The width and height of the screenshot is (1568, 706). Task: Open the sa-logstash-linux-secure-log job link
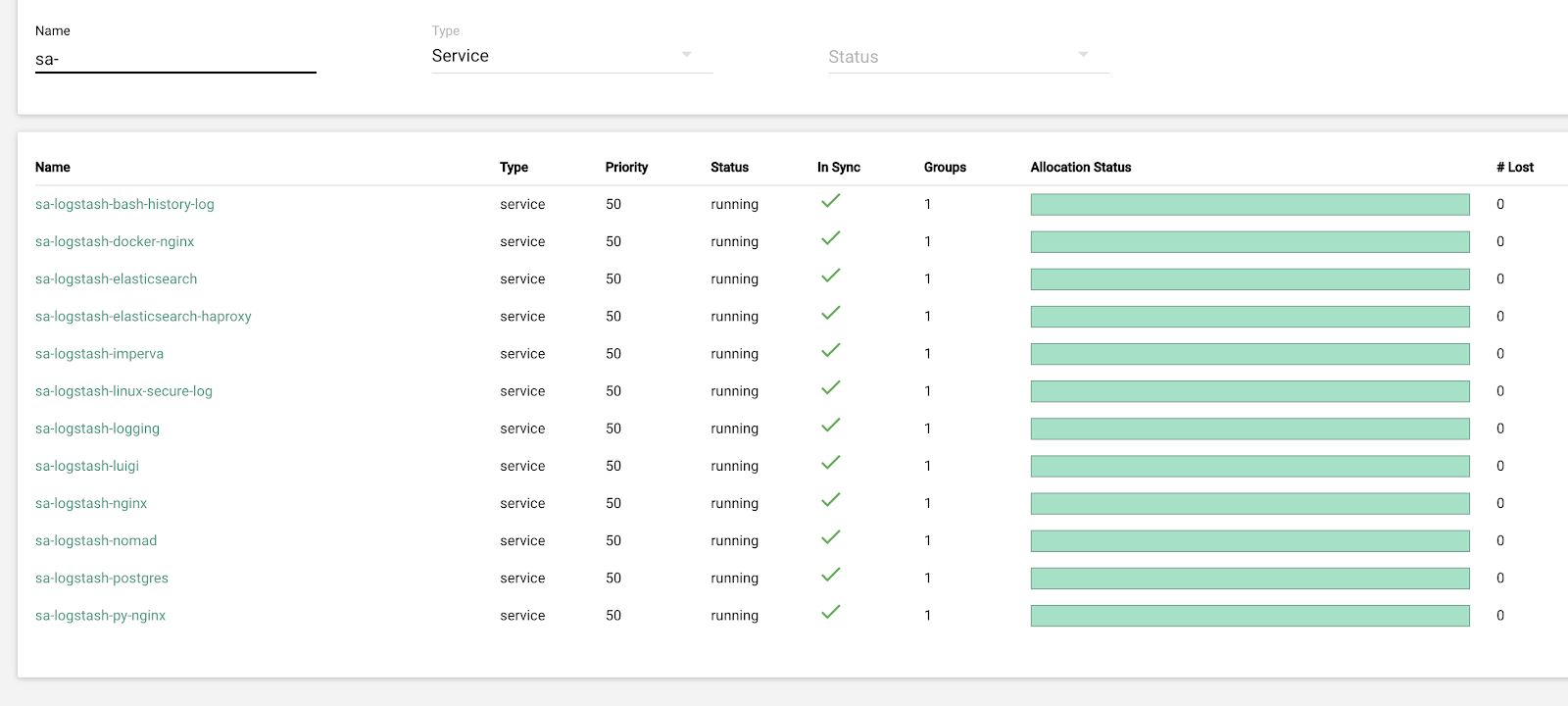(x=123, y=391)
